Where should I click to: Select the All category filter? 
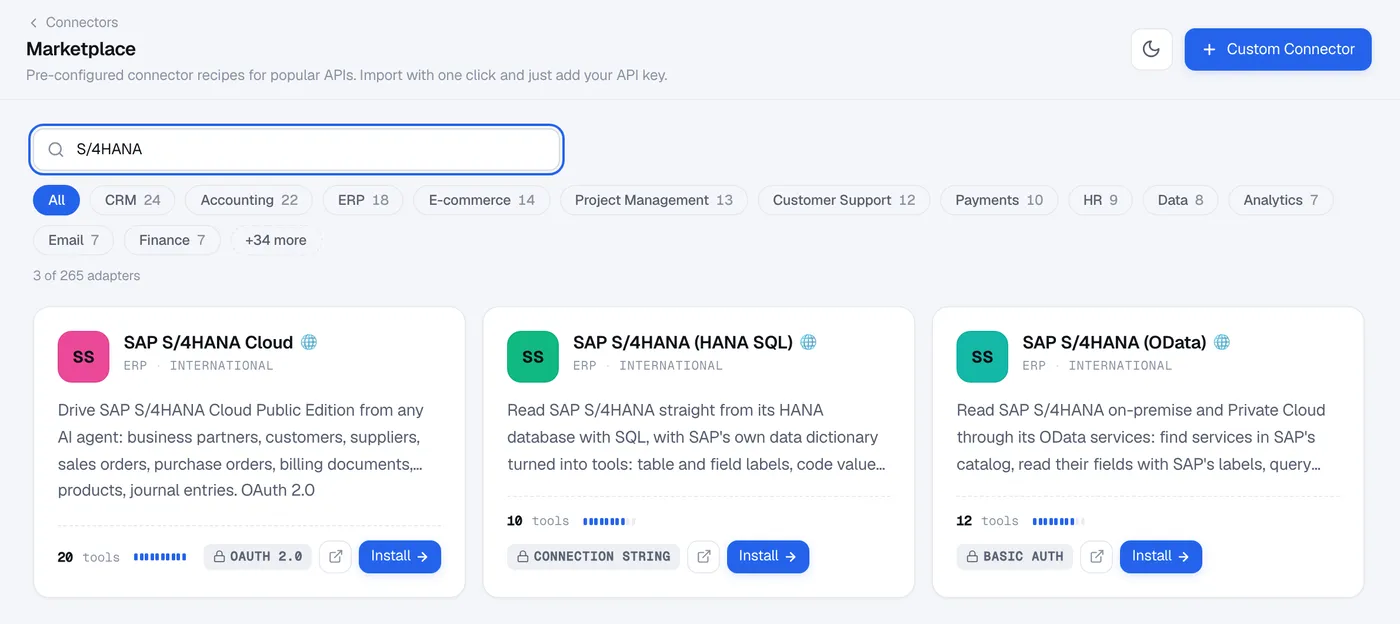click(56, 200)
